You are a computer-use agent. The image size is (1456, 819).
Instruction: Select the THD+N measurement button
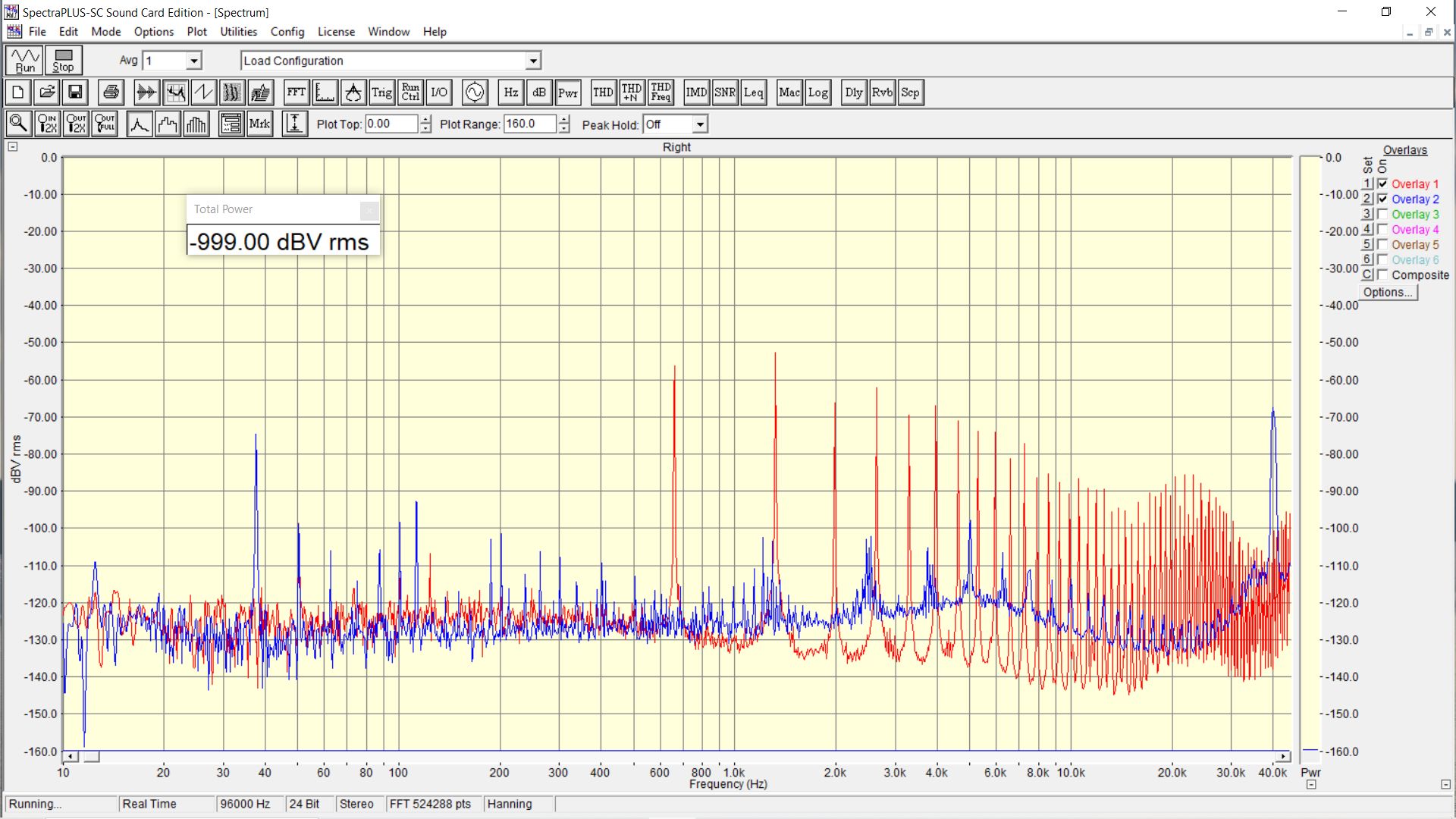pos(631,93)
